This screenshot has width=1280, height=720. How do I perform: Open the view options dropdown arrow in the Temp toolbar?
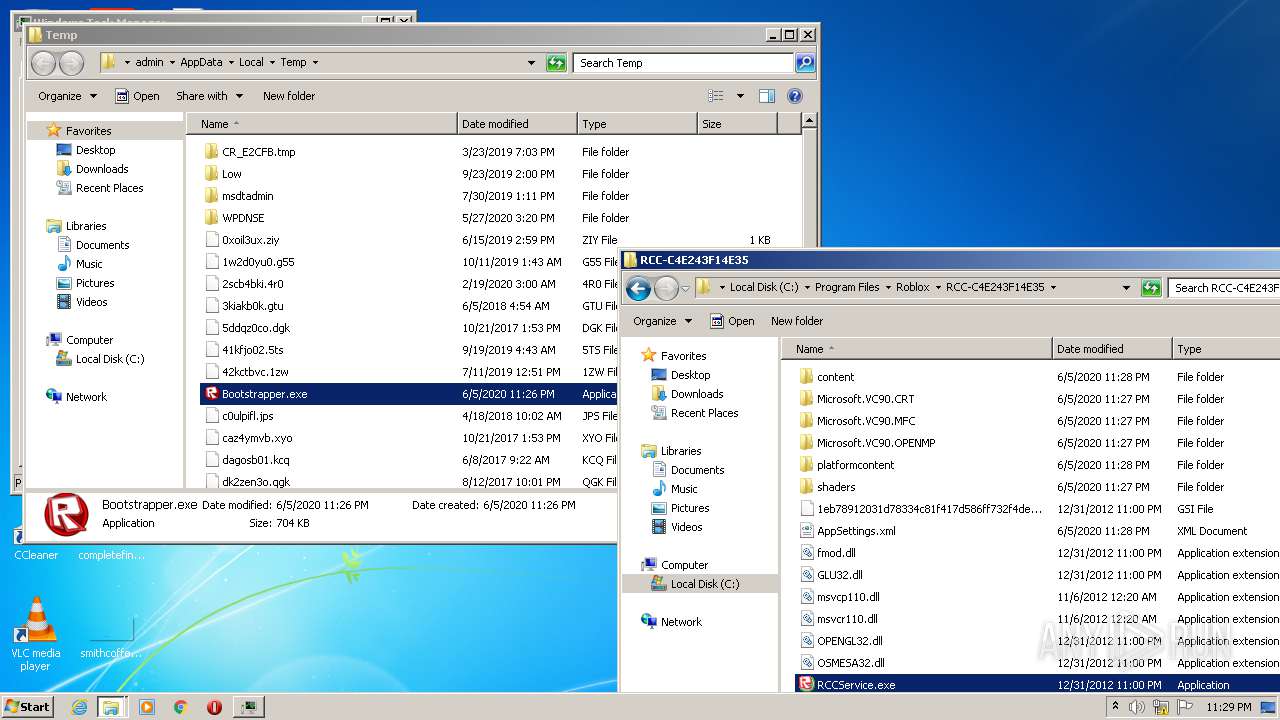click(740, 96)
